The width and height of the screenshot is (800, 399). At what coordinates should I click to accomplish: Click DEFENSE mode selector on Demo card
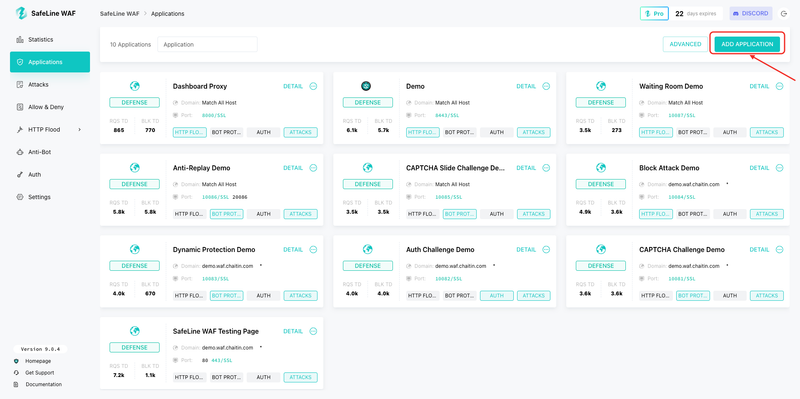coord(368,103)
